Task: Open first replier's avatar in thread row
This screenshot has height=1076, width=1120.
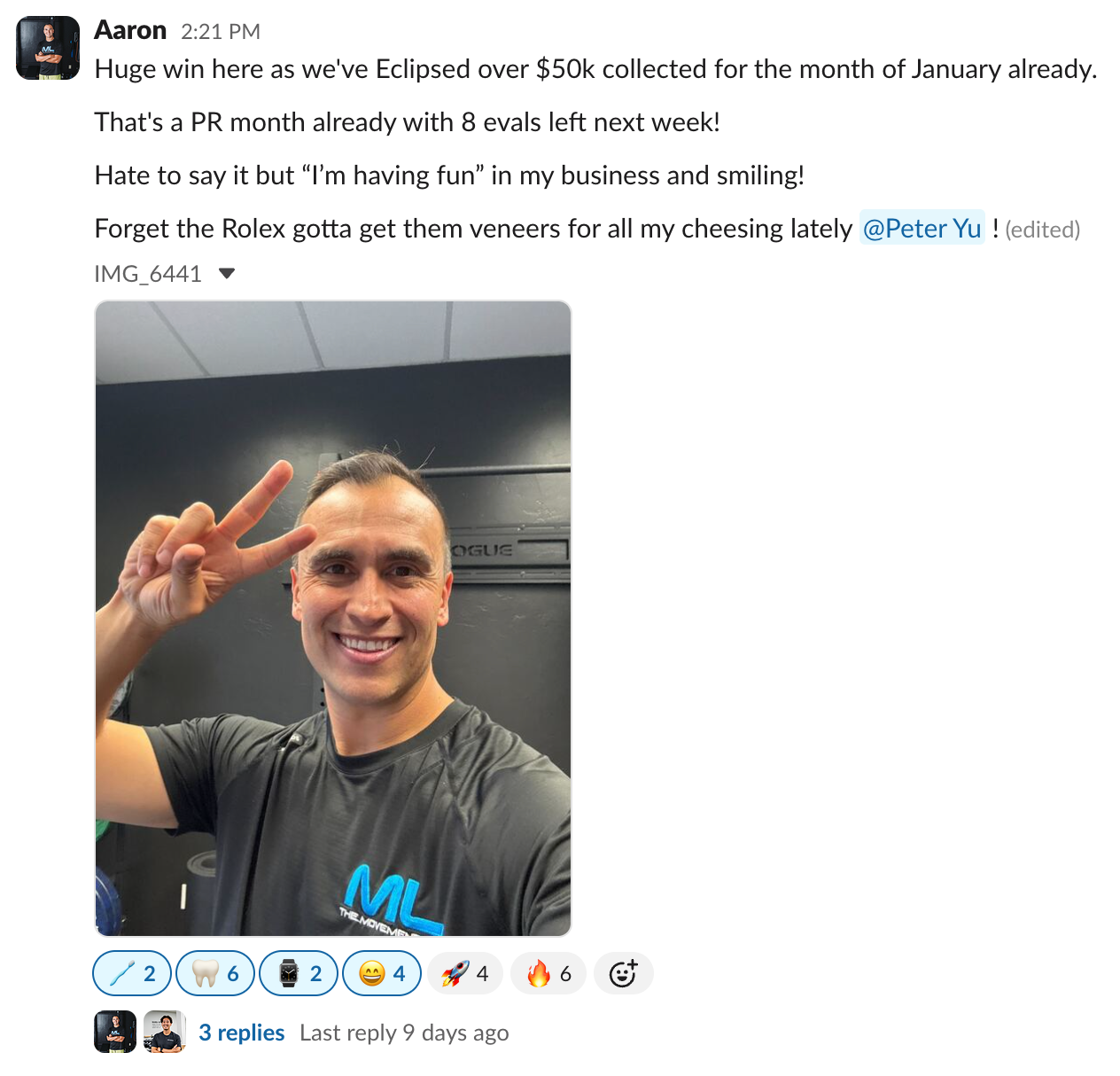Action: coord(115,1032)
